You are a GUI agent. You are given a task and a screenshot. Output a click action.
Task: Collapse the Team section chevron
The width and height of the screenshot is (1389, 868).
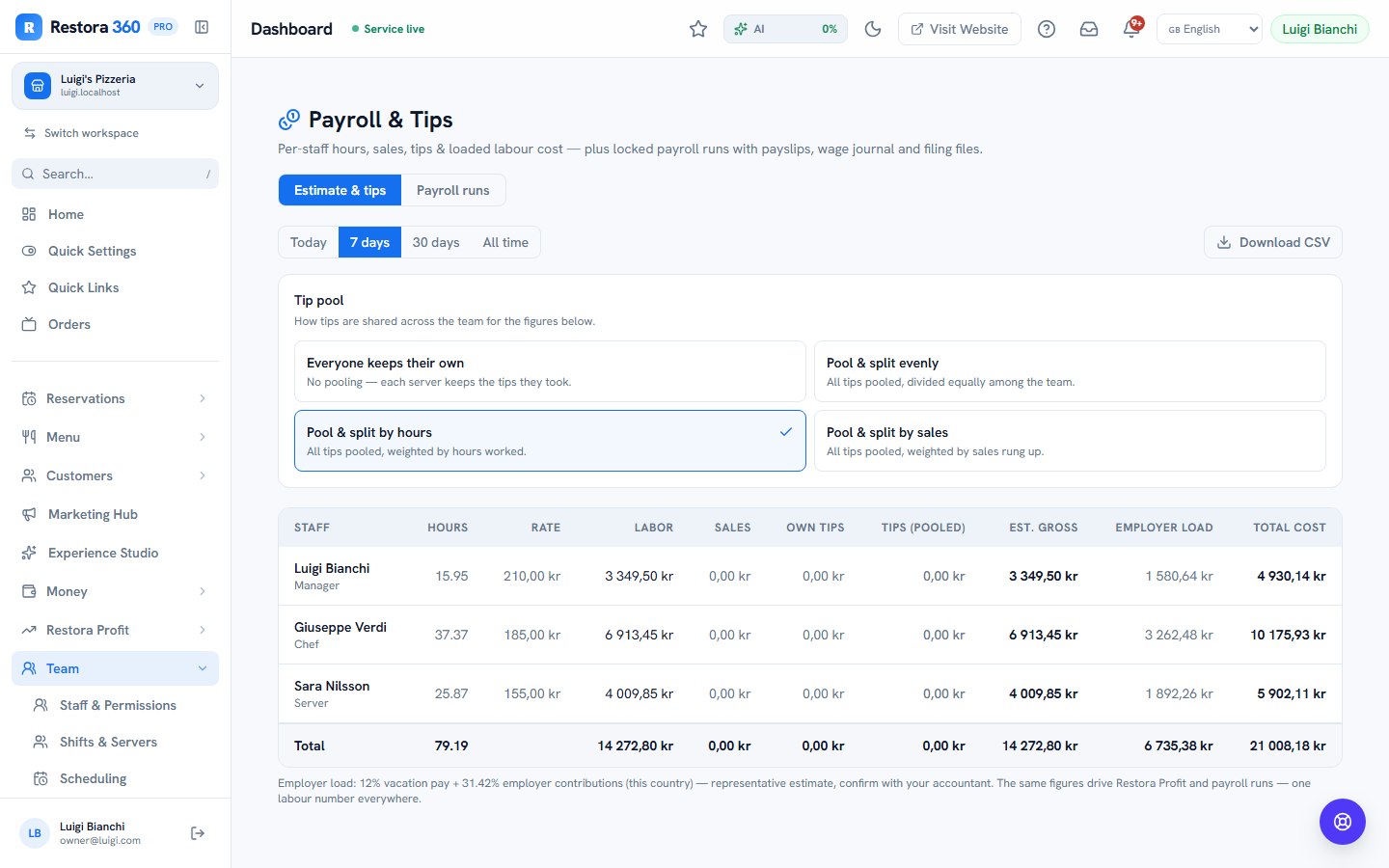203,668
